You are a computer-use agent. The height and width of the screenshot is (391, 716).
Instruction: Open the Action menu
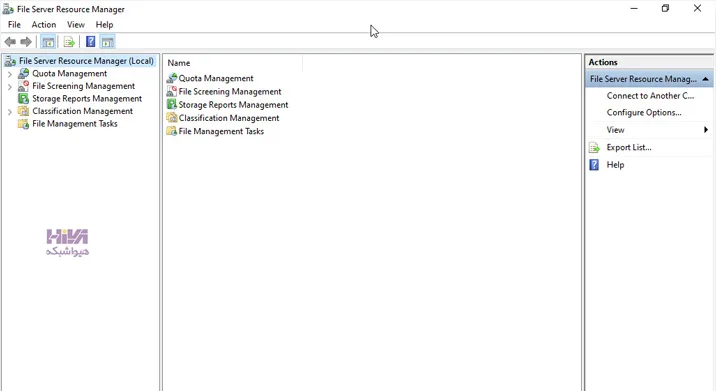click(x=44, y=25)
